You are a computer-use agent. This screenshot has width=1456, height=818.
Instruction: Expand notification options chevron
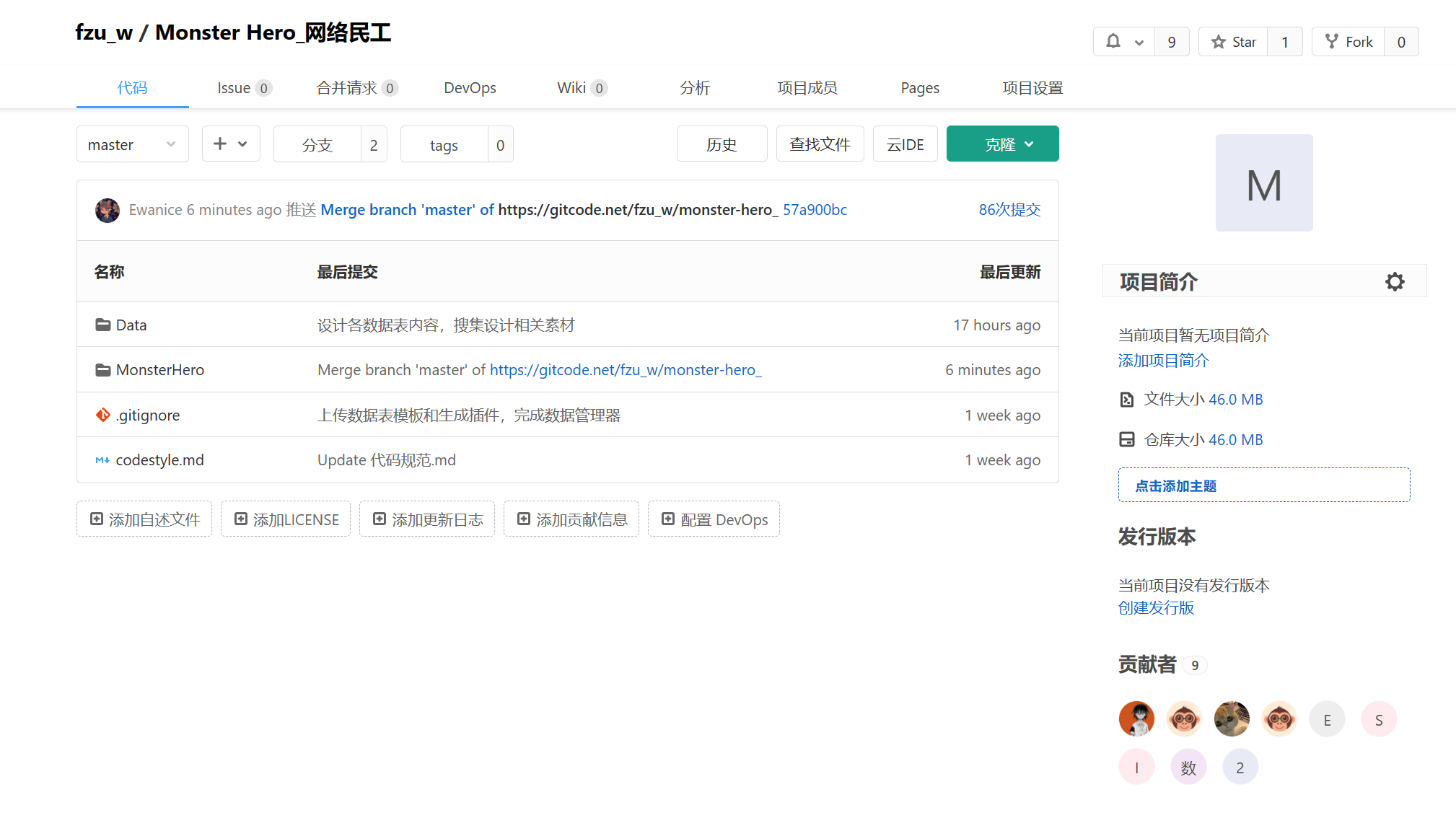[x=1139, y=42]
